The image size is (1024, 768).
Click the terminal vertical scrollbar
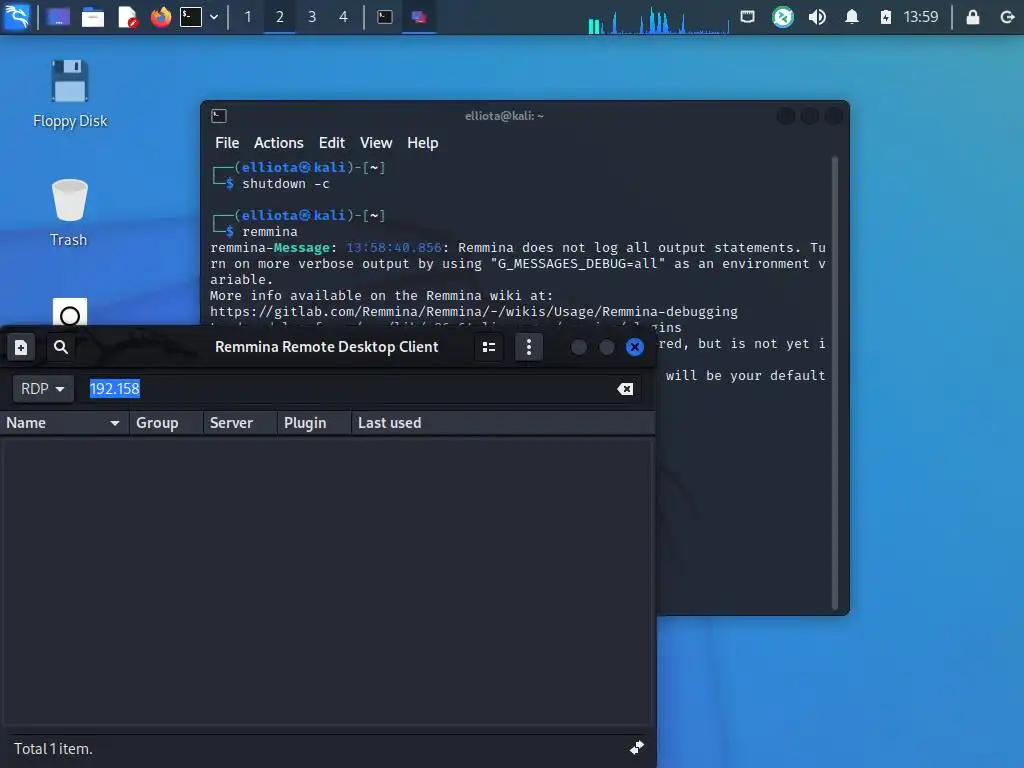(835, 383)
